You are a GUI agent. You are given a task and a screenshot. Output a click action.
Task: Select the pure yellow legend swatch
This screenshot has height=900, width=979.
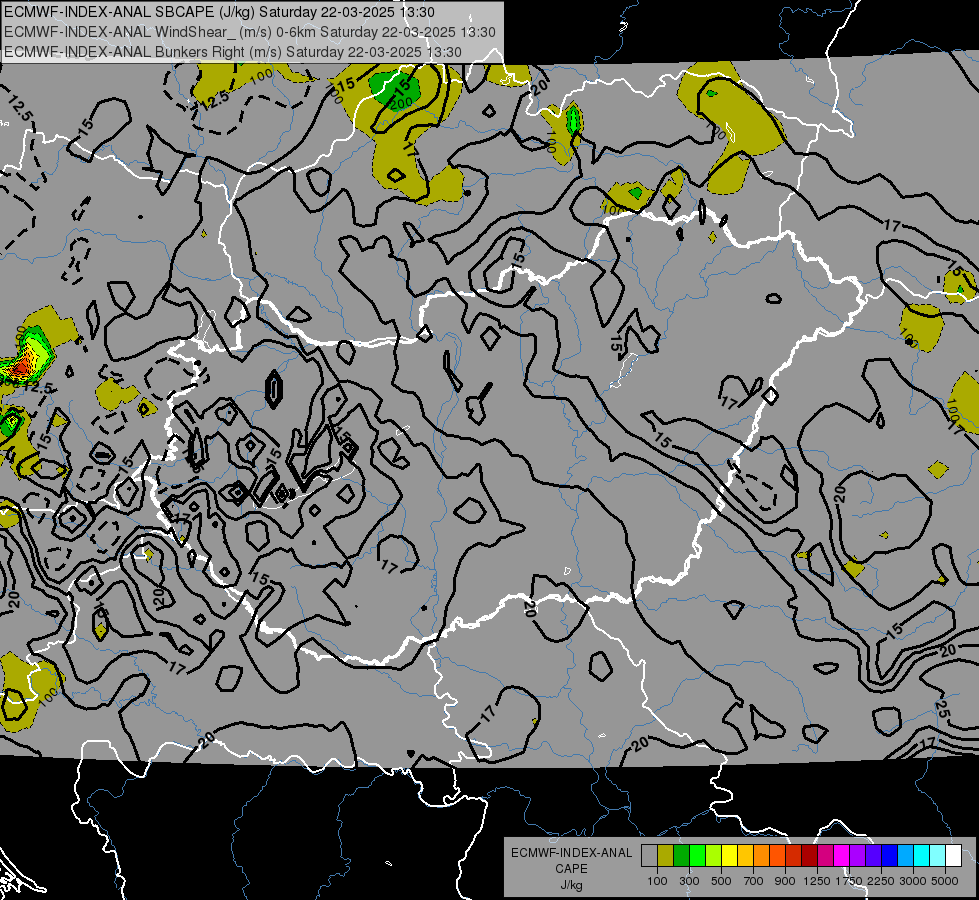(x=729, y=856)
